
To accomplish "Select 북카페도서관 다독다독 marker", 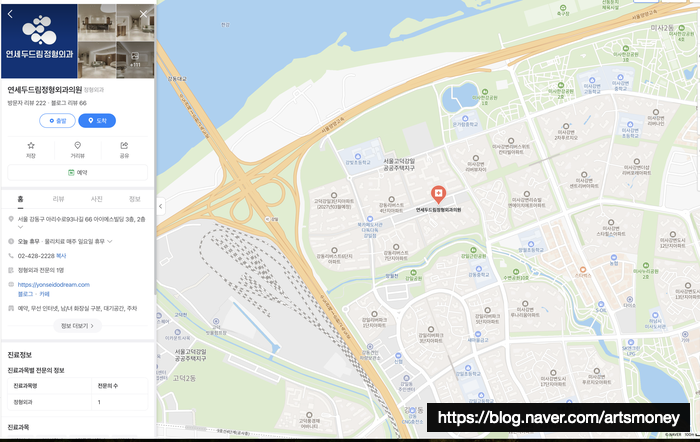I will tap(370, 219).
